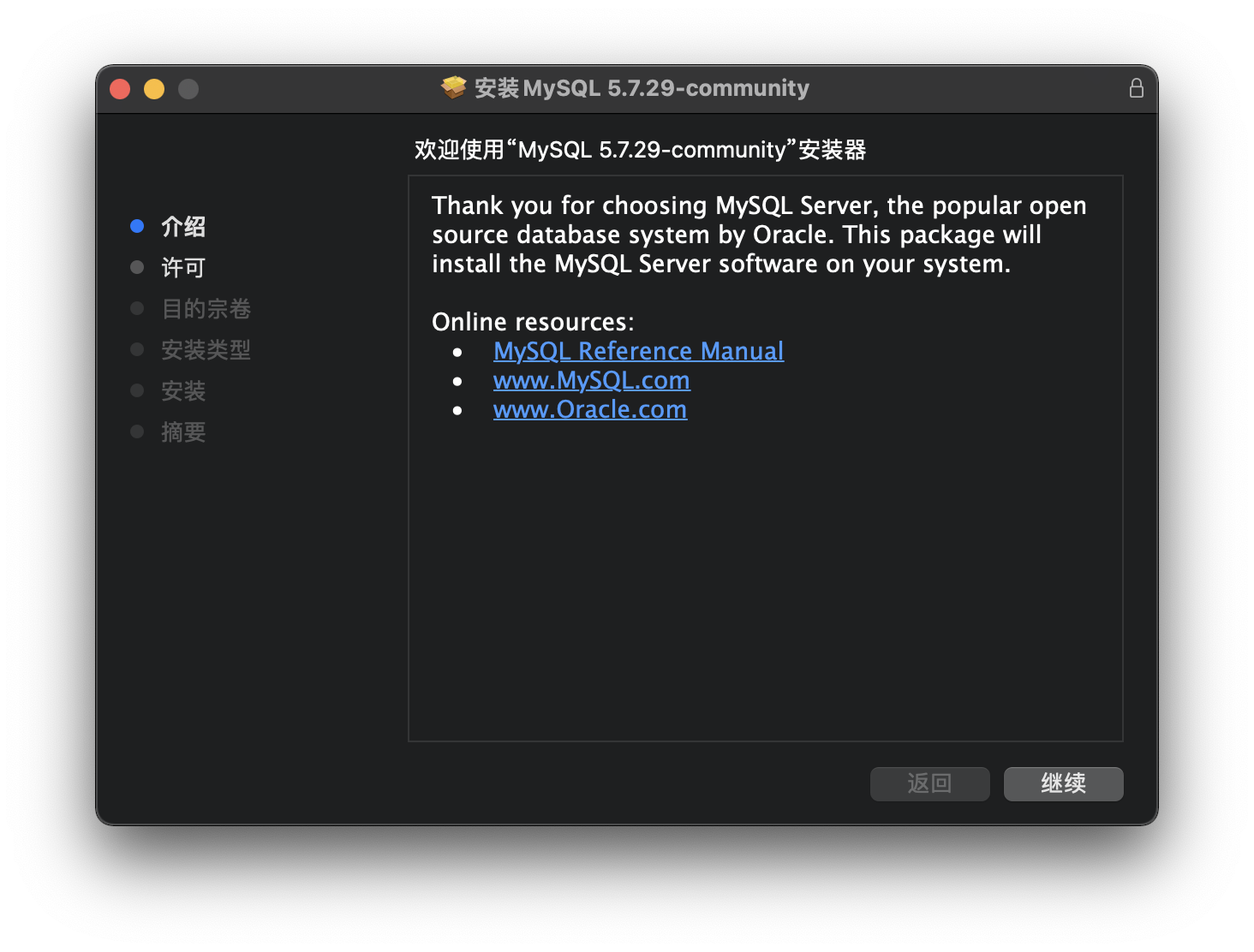Select the 安装类型 sidebar entry
The height and width of the screenshot is (952, 1254).
coord(206,349)
